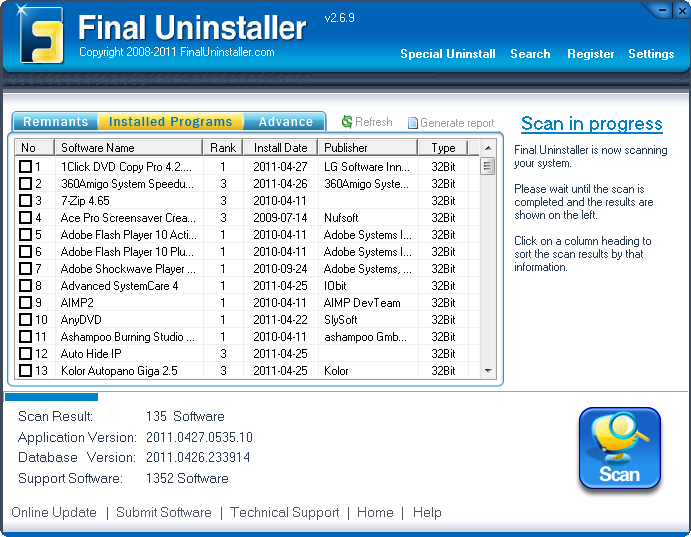Viewport: 691px width, 537px height.
Task: Click the 1352 Software support value
Action: (187, 478)
